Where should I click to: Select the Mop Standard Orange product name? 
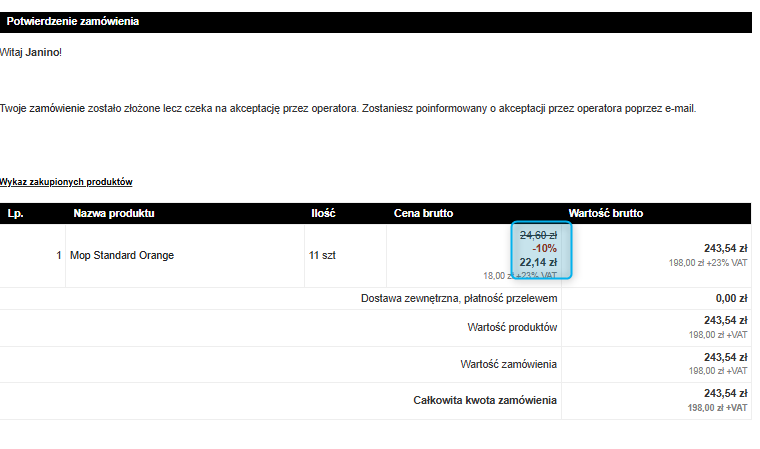point(122,255)
